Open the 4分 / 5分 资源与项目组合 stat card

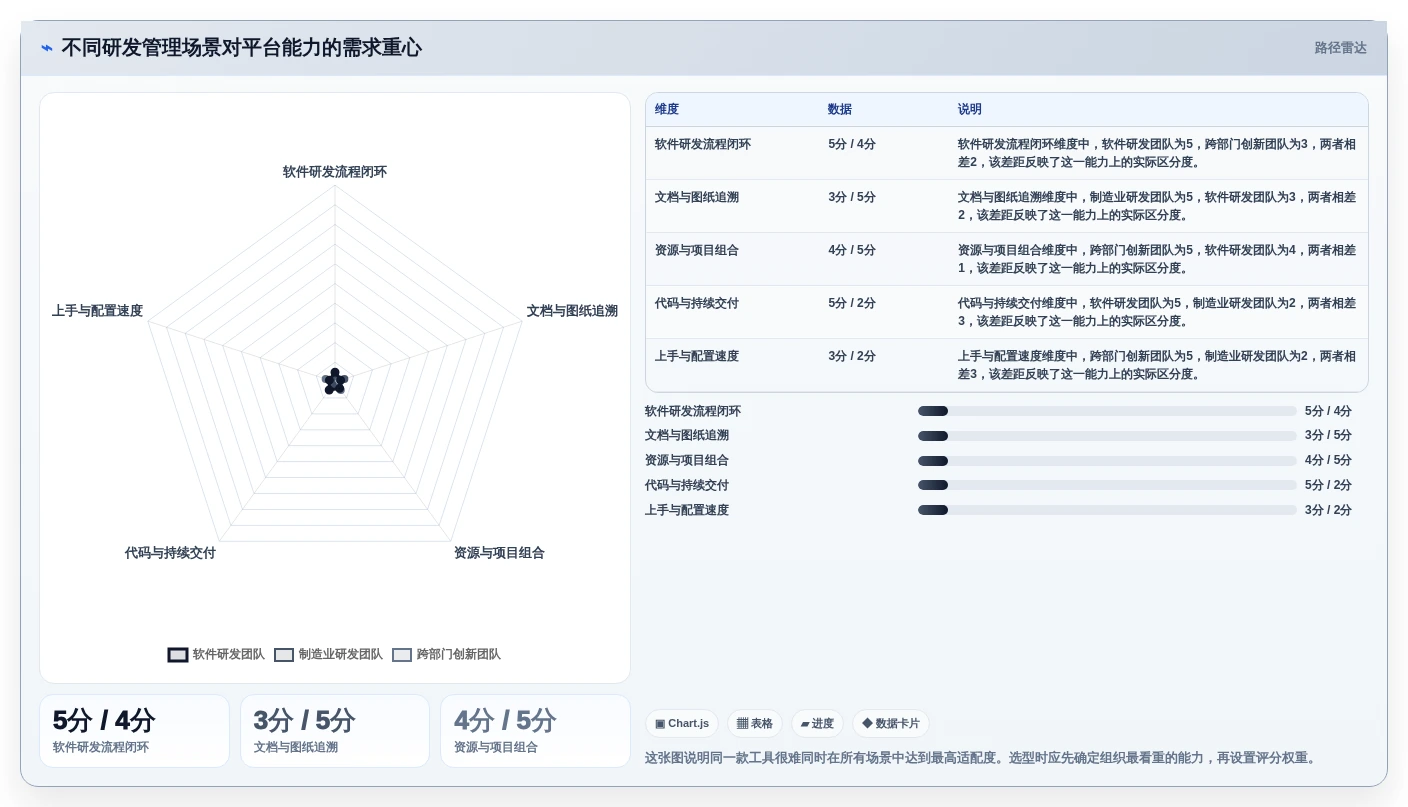pyautogui.click(x=535, y=731)
